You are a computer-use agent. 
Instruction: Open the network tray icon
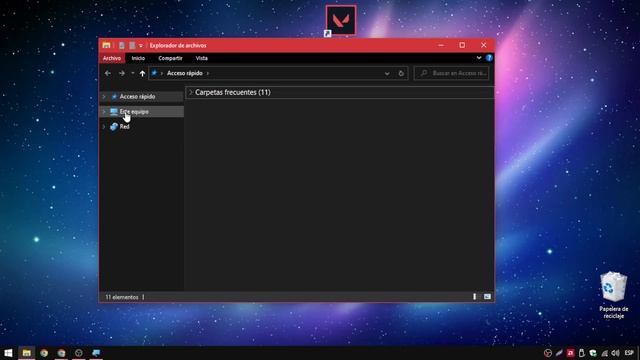click(604, 353)
